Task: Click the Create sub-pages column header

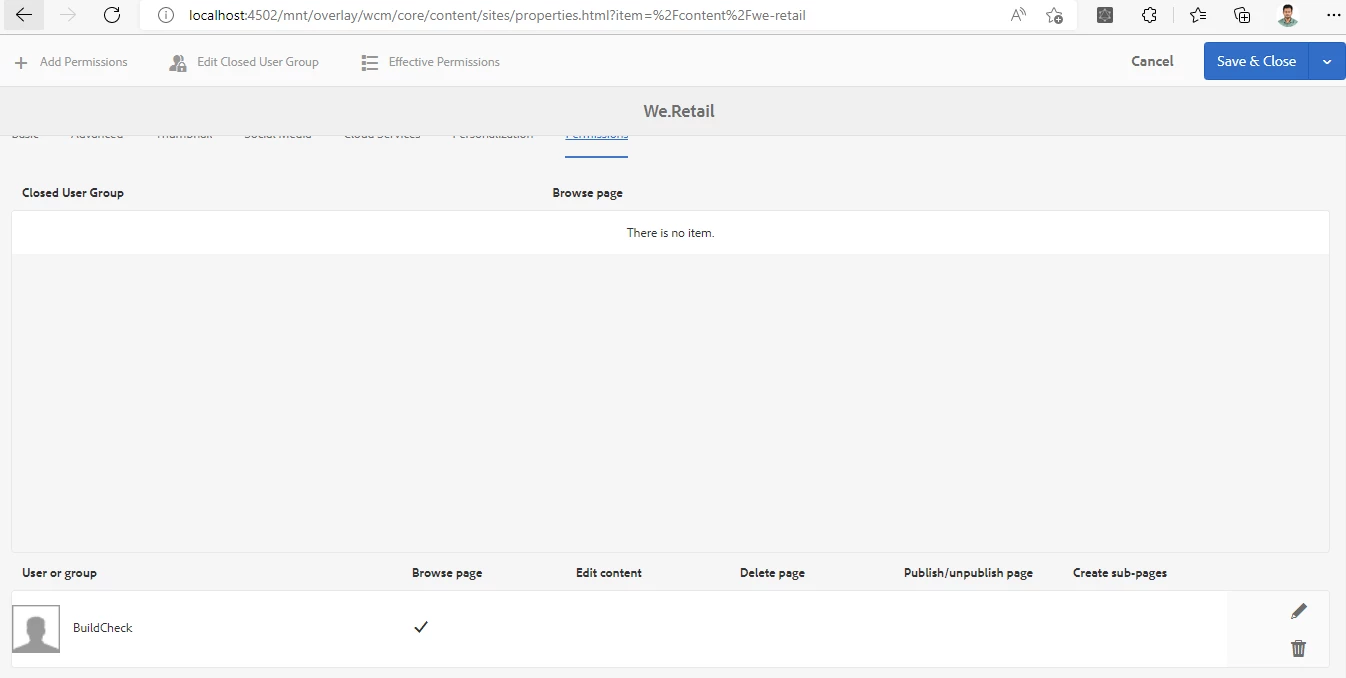Action: (1120, 573)
